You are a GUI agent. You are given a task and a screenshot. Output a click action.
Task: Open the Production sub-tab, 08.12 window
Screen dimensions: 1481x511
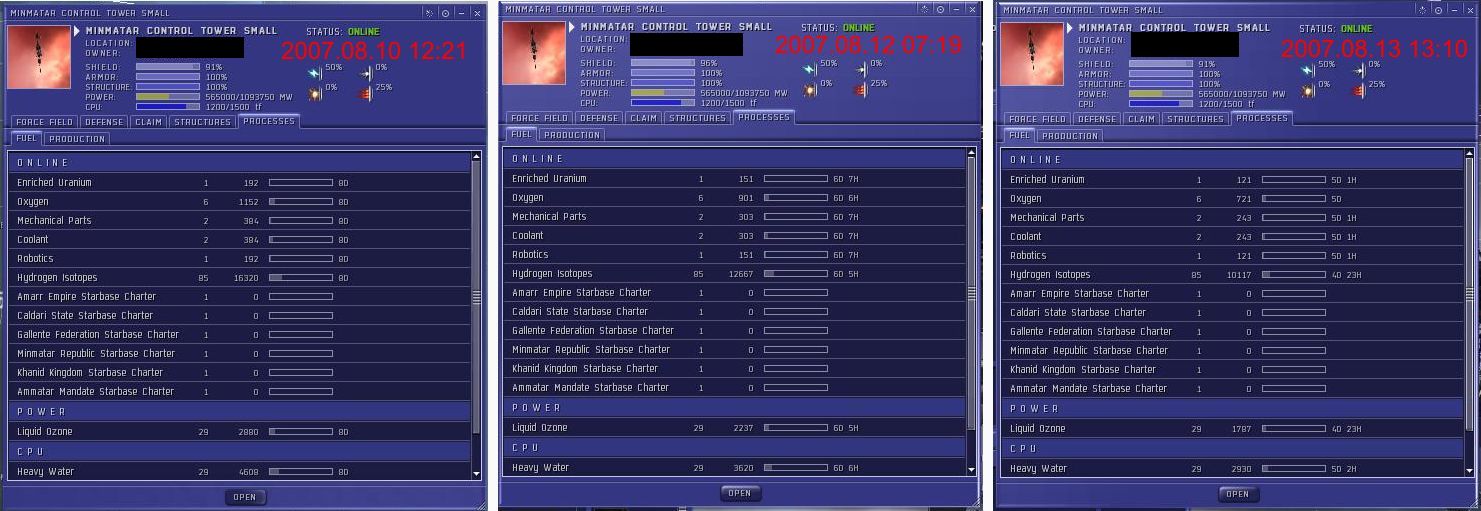click(x=571, y=135)
